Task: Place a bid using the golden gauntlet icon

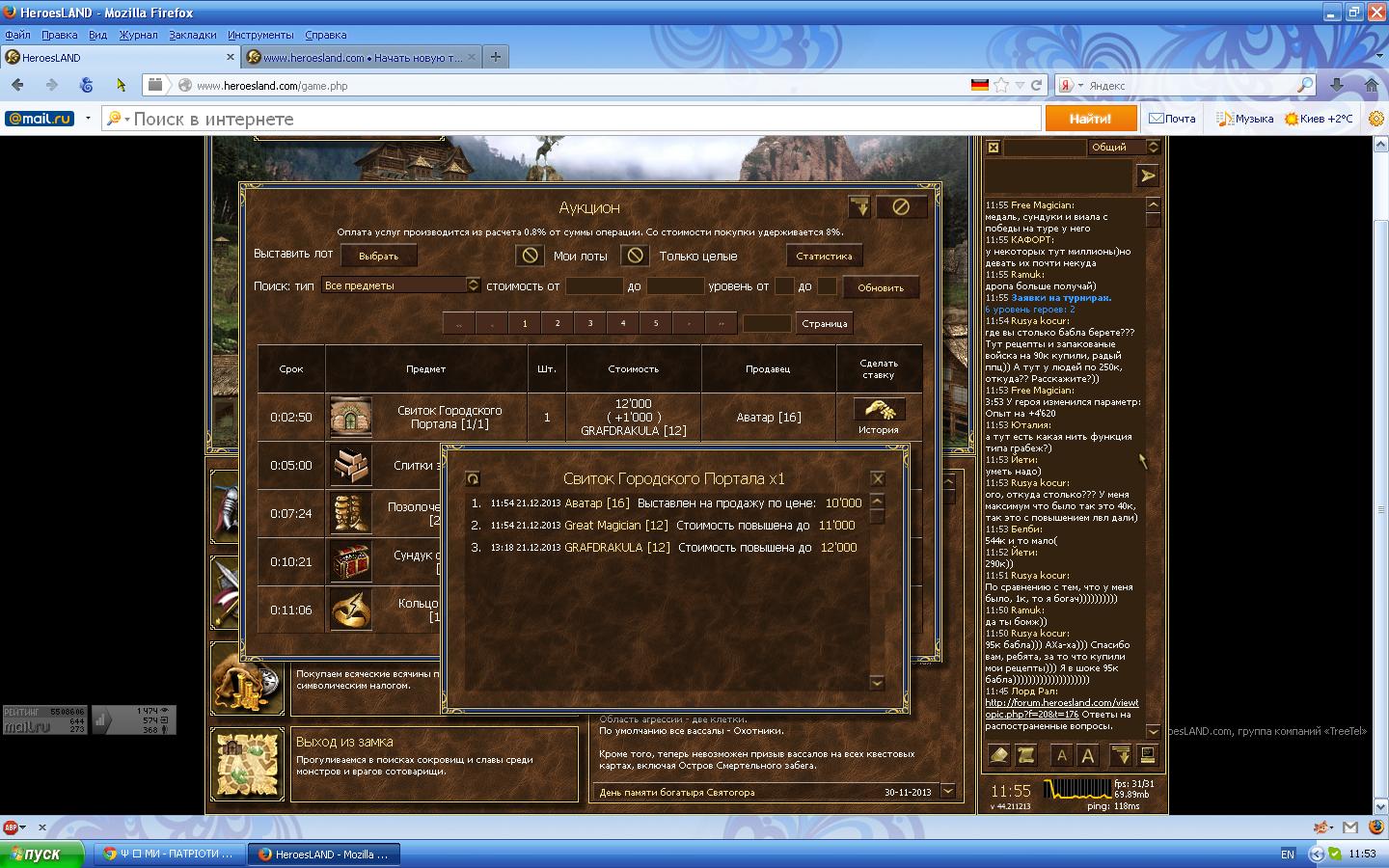Action: 879,409
